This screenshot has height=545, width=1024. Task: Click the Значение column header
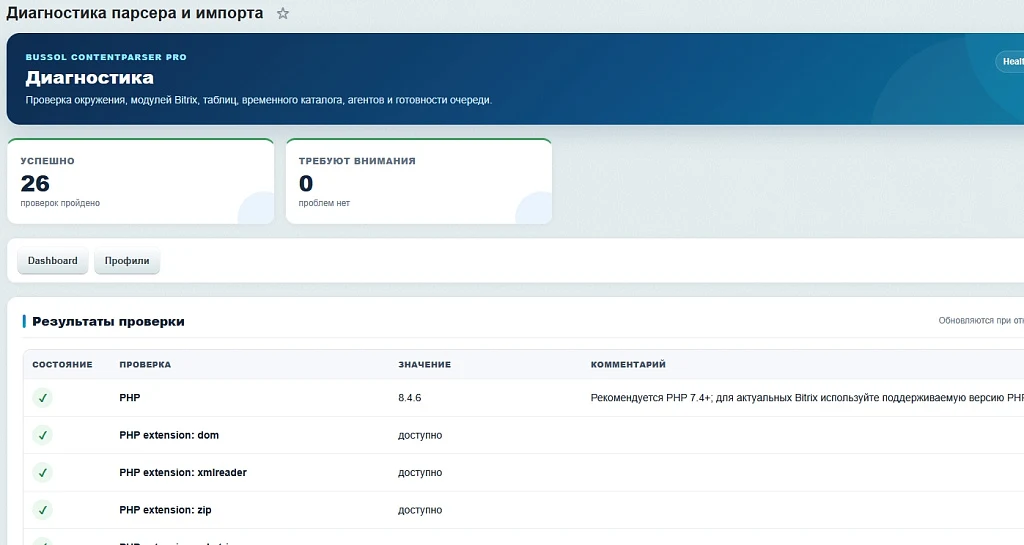[x=424, y=364]
